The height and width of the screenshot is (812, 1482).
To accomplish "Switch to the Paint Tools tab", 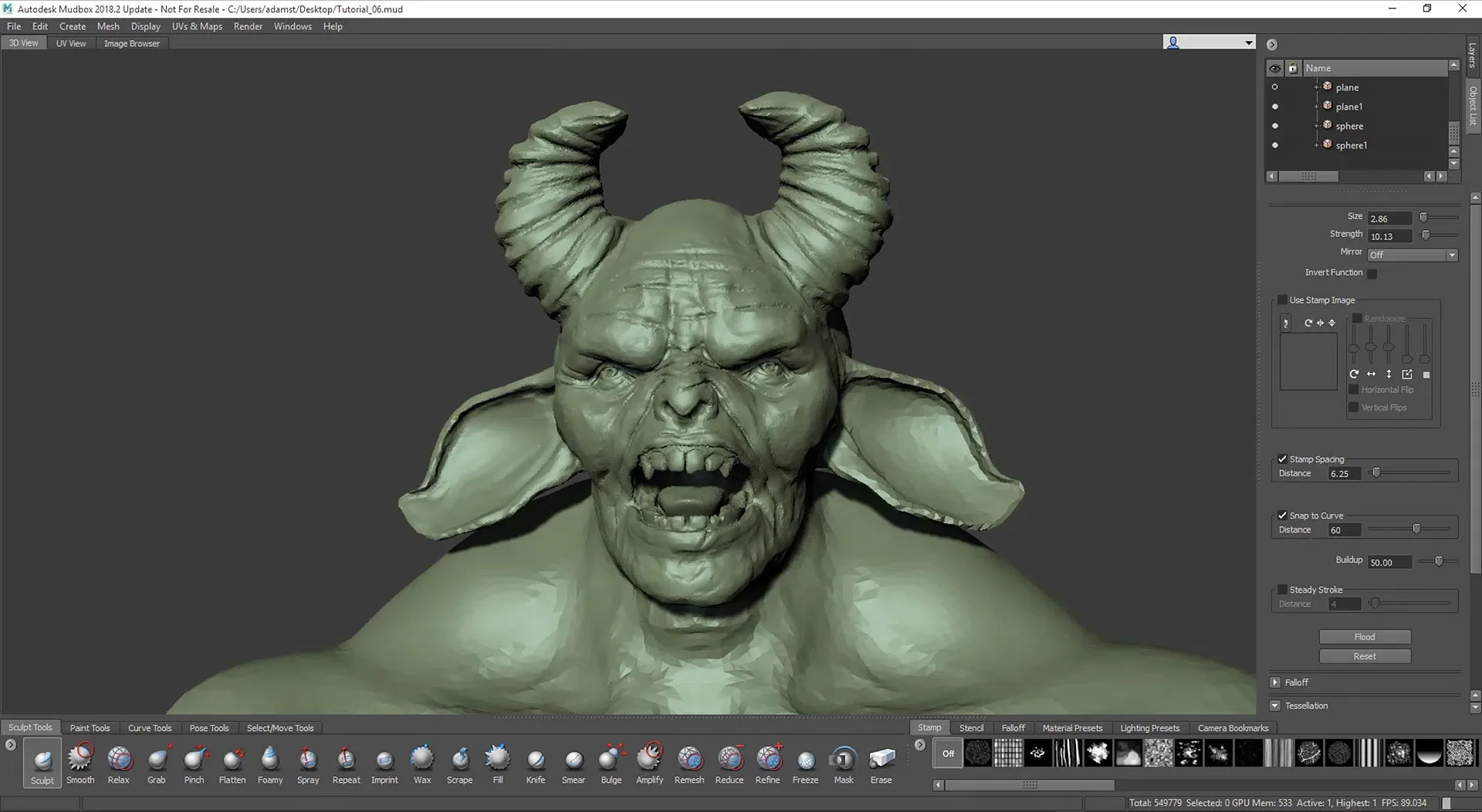I will (x=90, y=727).
